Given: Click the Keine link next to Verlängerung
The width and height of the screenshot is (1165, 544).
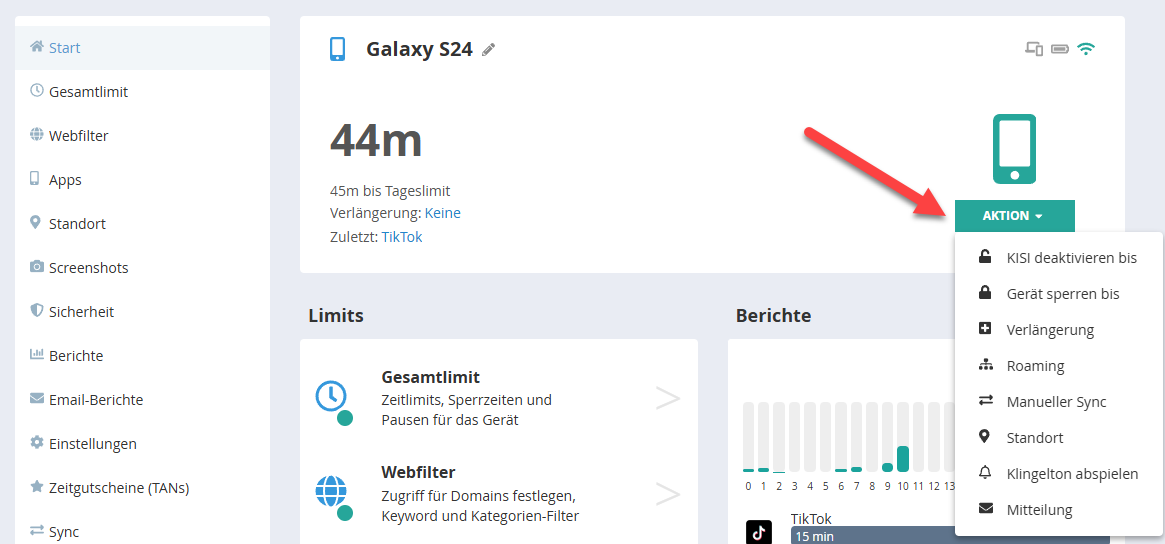Looking at the screenshot, I should pyautogui.click(x=443, y=213).
